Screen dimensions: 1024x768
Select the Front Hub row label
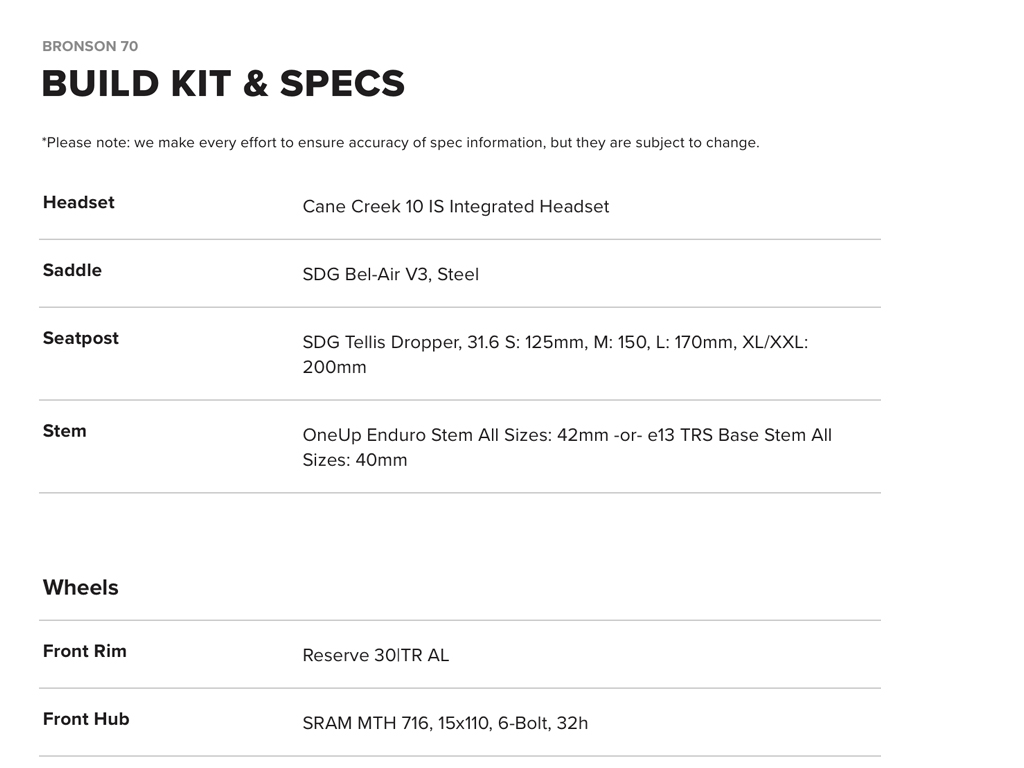click(85, 719)
